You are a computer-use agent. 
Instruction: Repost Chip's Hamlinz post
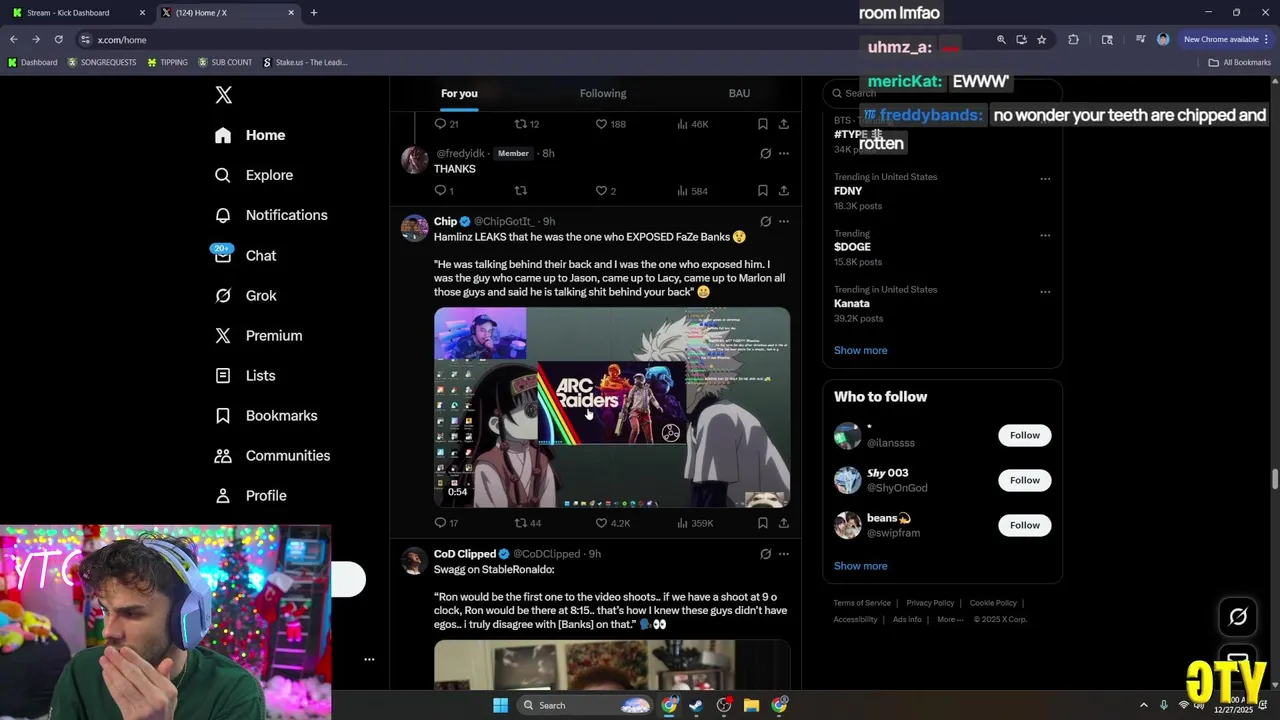pos(527,523)
